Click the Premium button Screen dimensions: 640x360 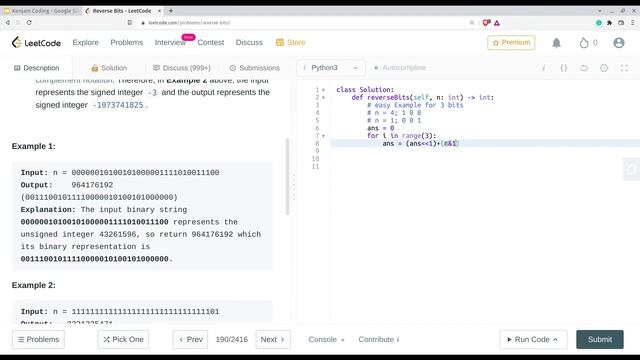coord(511,42)
